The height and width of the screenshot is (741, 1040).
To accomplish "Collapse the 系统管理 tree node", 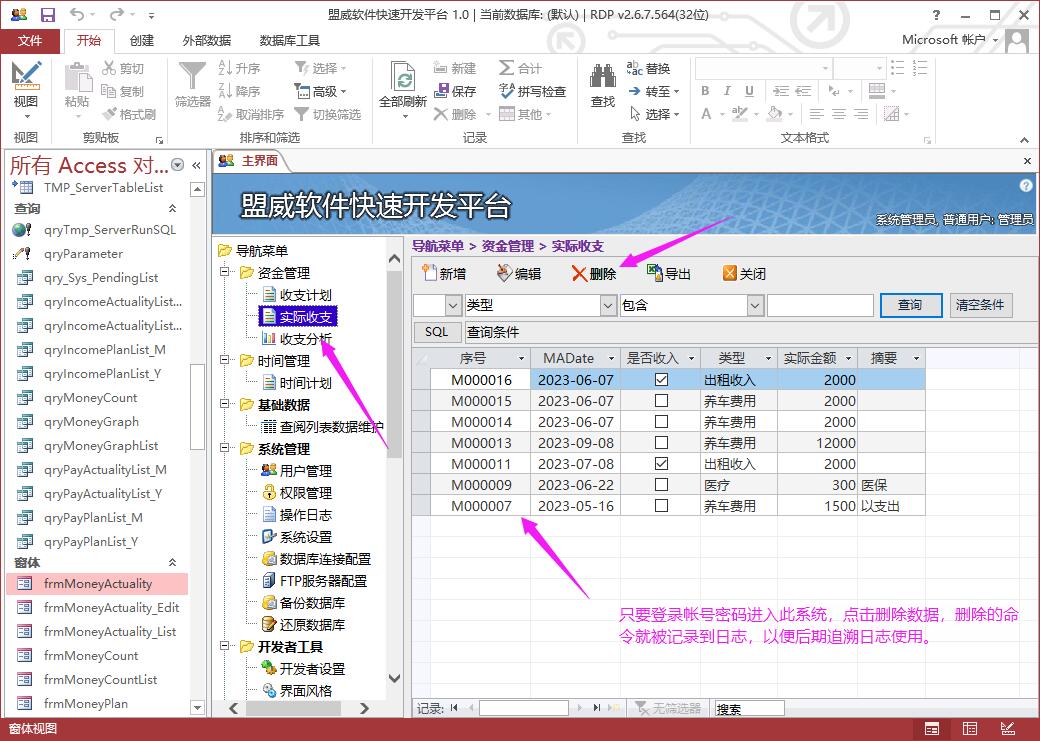I will pos(225,448).
